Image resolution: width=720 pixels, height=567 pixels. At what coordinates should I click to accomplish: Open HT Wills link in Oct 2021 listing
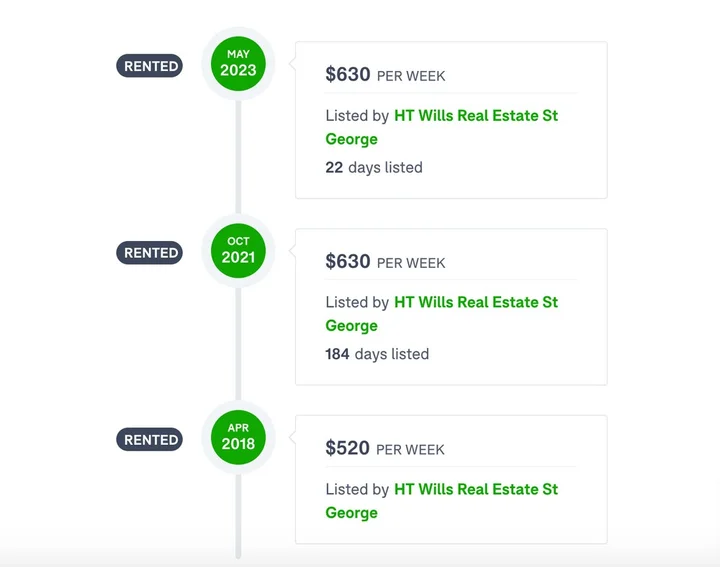[x=475, y=303]
